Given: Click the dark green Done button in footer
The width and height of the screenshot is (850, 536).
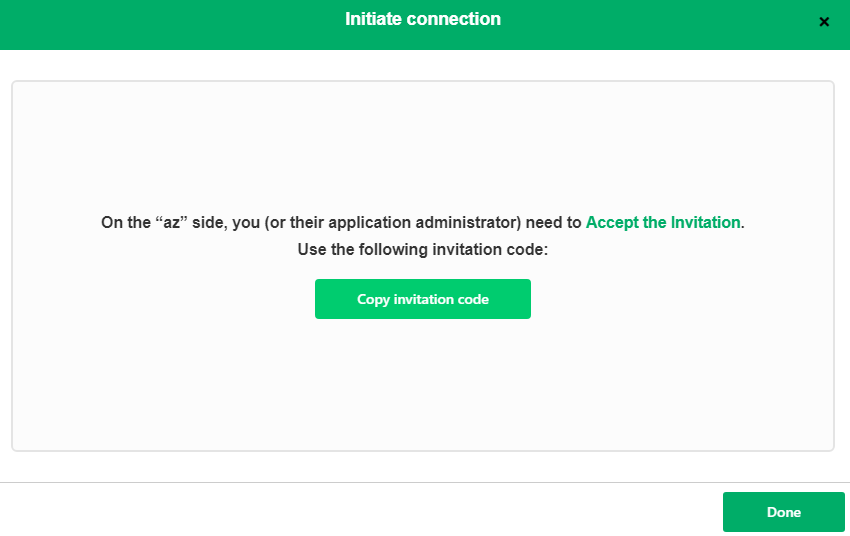Looking at the screenshot, I should [783, 512].
